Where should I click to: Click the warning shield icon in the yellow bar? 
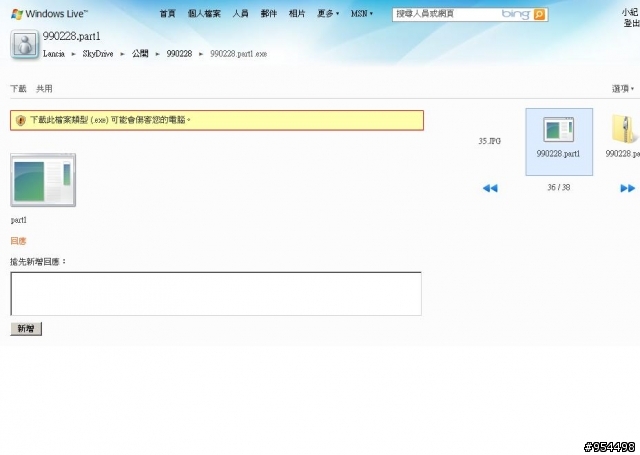click(20, 120)
